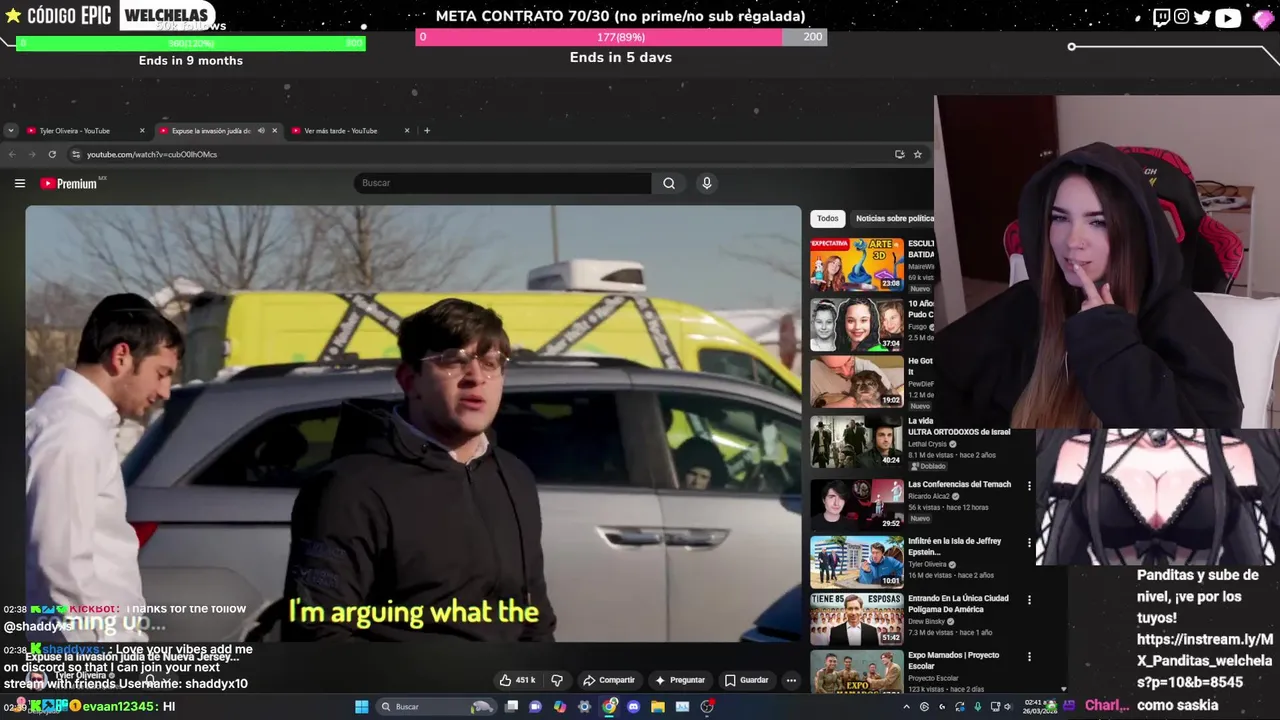Click the Twitch icon in stream overlay
The height and width of the screenshot is (720, 1280).
point(1161,17)
